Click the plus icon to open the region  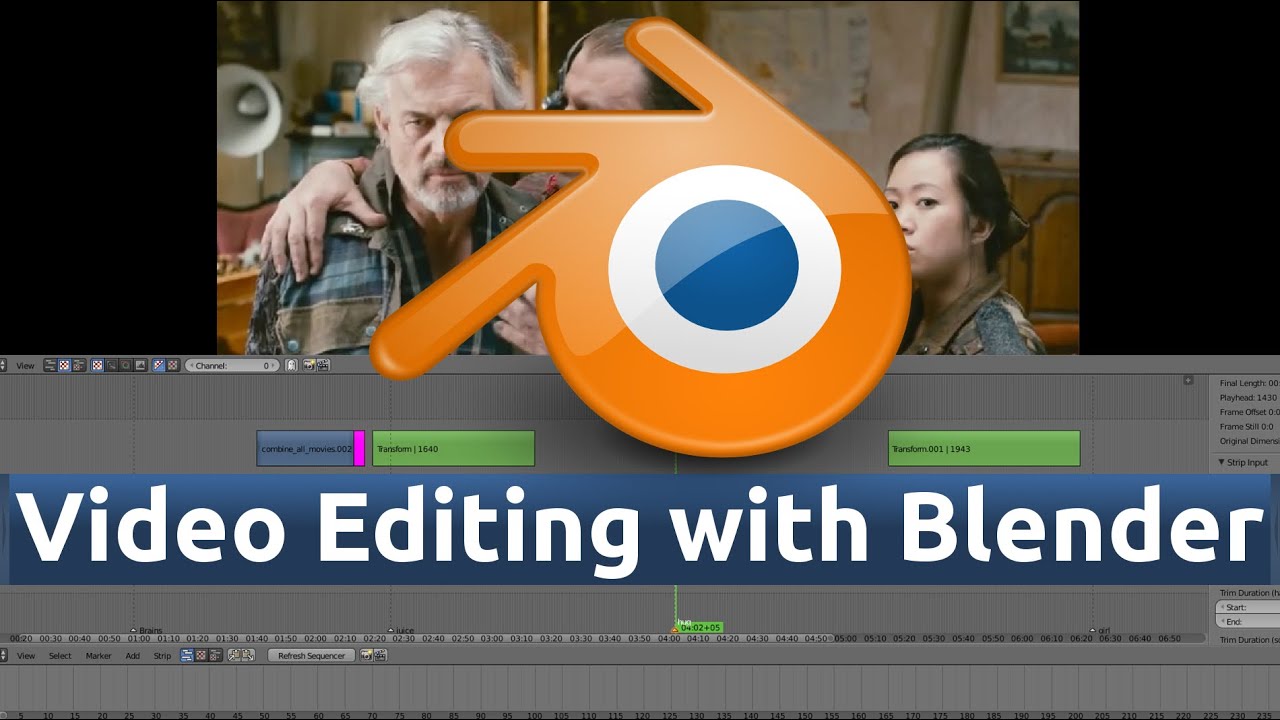pos(1188,380)
